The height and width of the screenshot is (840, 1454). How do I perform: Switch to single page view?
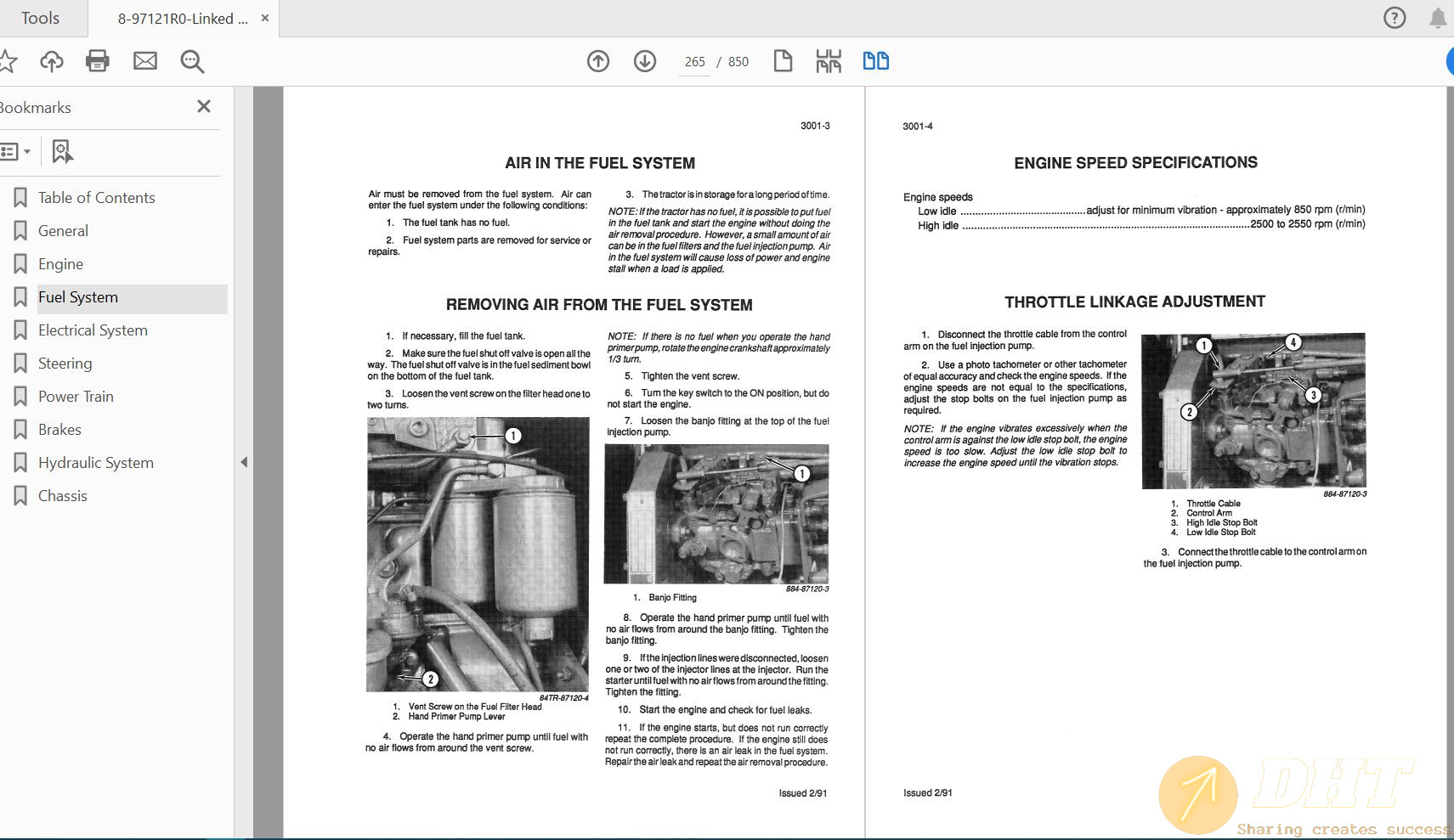(782, 60)
